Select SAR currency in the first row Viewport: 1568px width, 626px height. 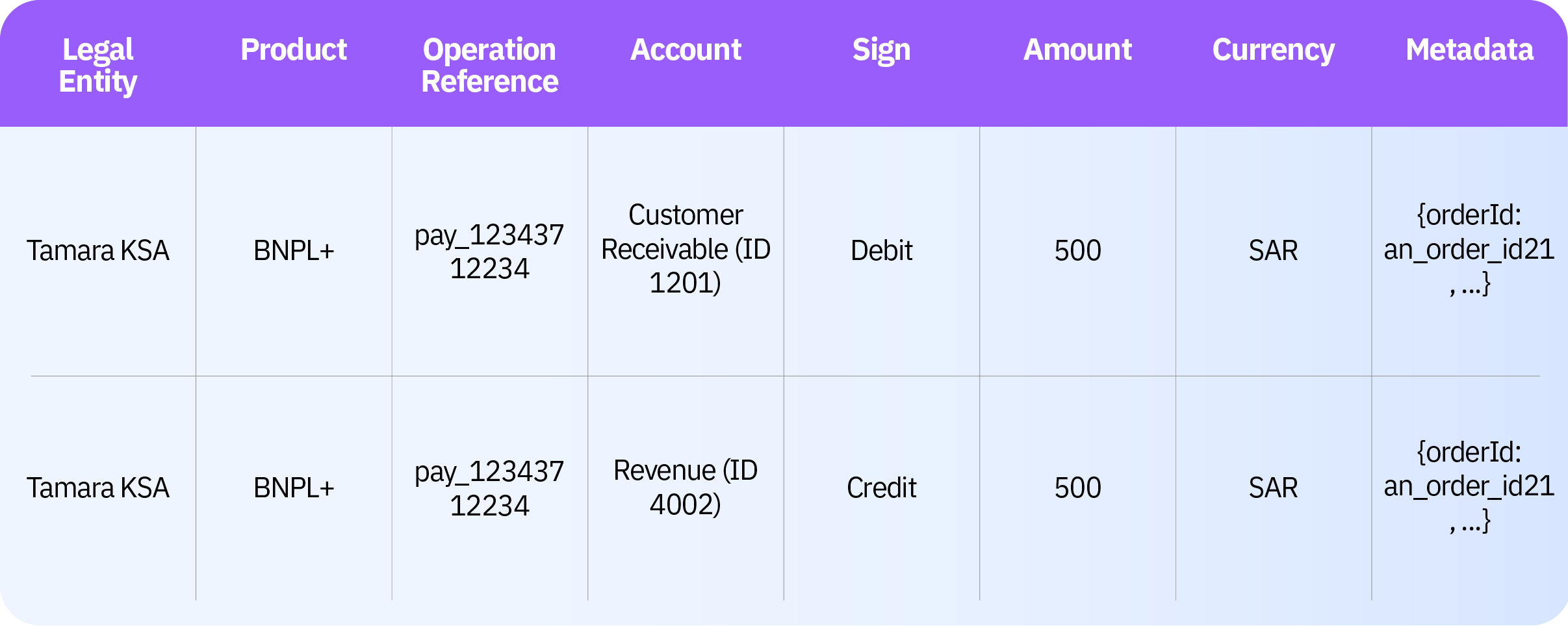click(x=1274, y=250)
